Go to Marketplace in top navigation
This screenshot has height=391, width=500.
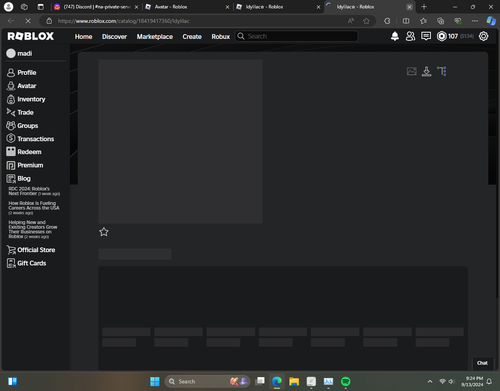point(155,36)
